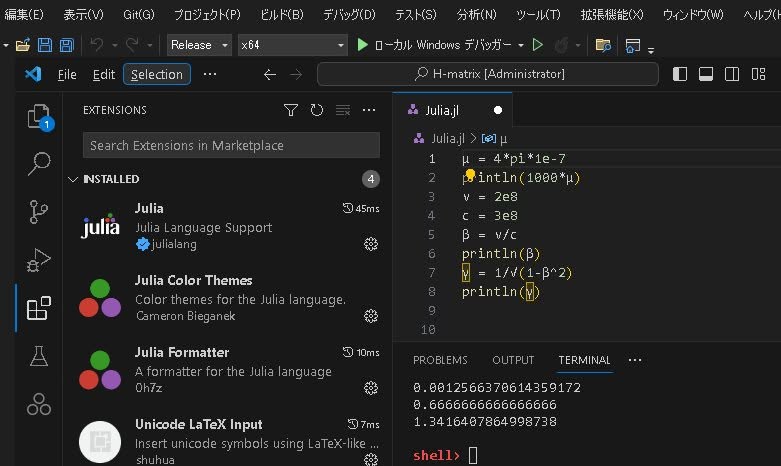The width and height of the screenshot is (781, 466).
Task: Click the μ symbol in breadcrumb
Action: pyautogui.click(x=503, y=139)
